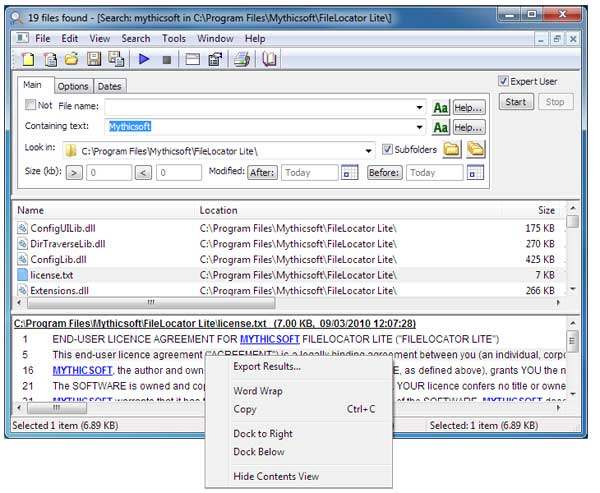Toggle the Expert User checkbox
600x493 pixels.
tap(504, 81)
